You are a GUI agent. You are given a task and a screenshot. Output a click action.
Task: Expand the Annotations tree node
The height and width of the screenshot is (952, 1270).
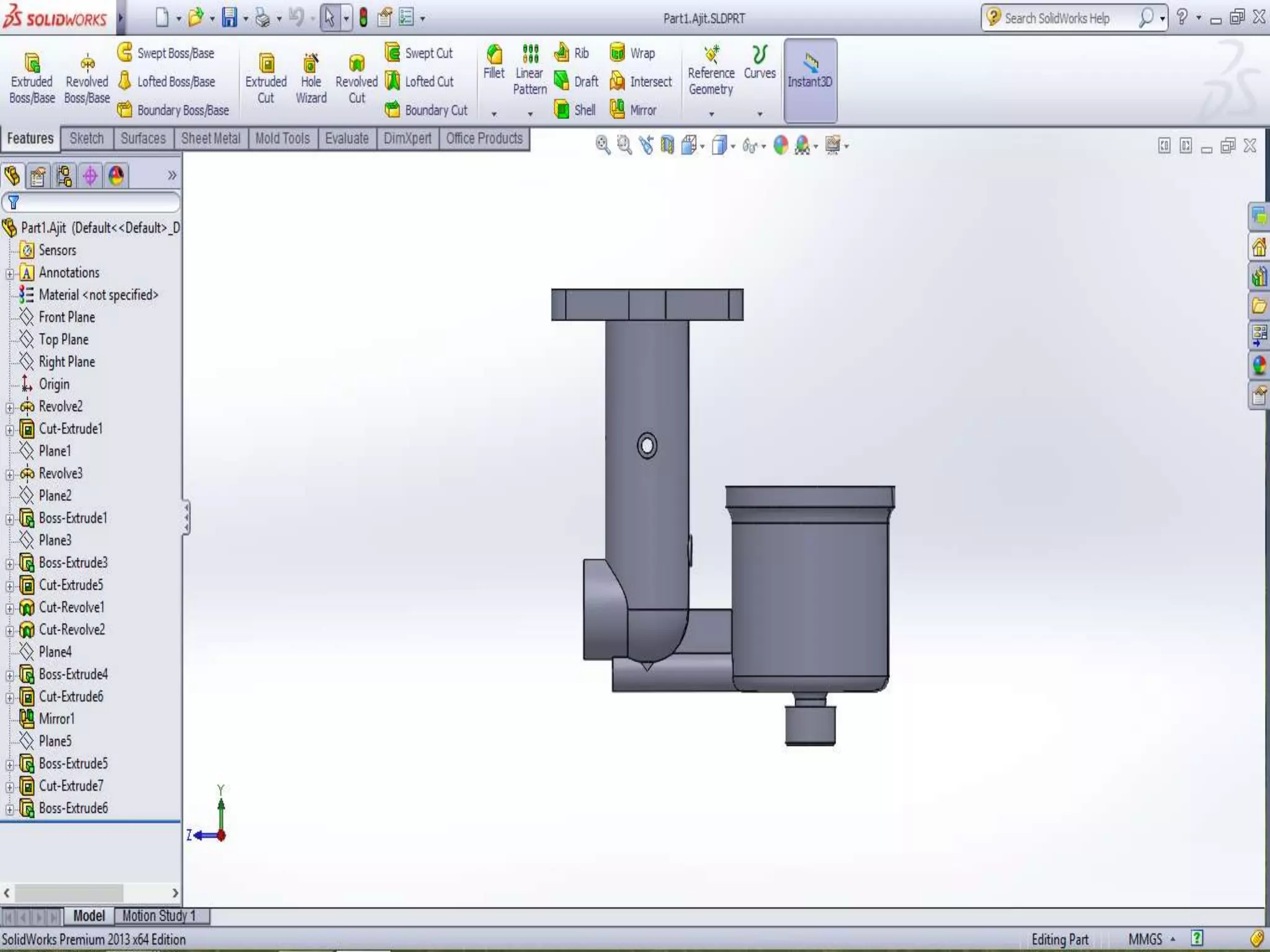point(10,273)
